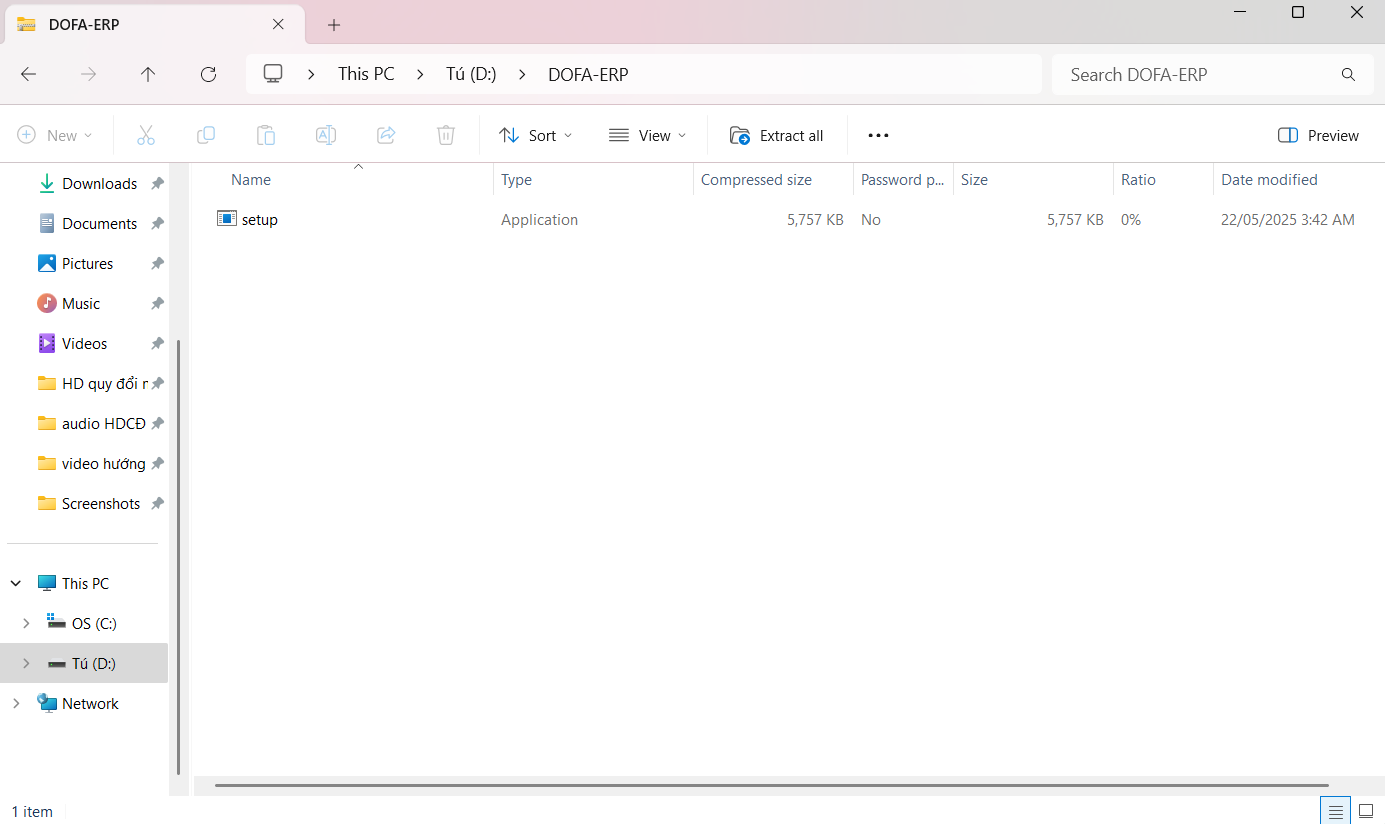Click pin icon next to Screenshots

tap(157, 504)
